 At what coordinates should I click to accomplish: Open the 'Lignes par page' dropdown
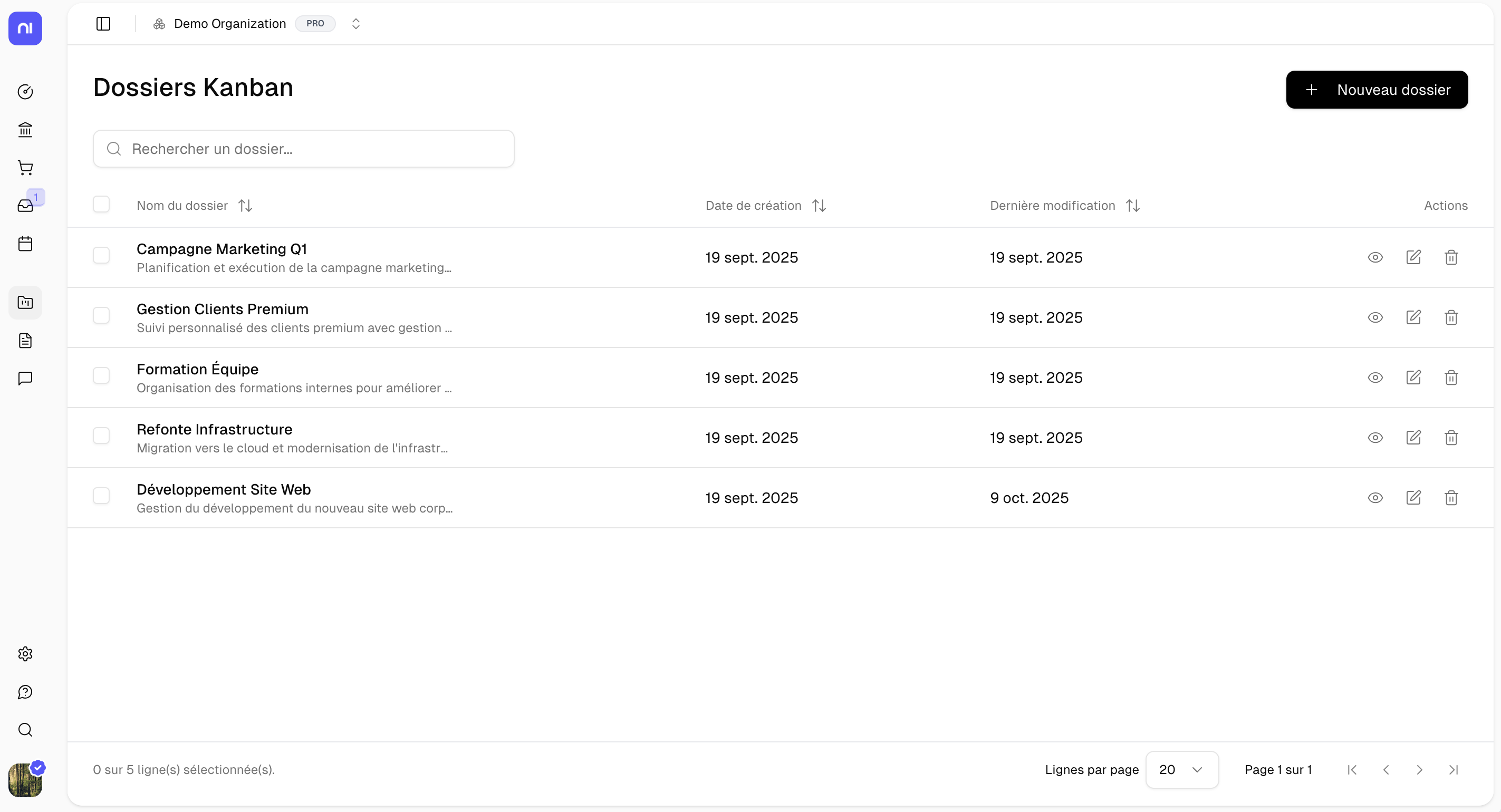[1181, 769]
